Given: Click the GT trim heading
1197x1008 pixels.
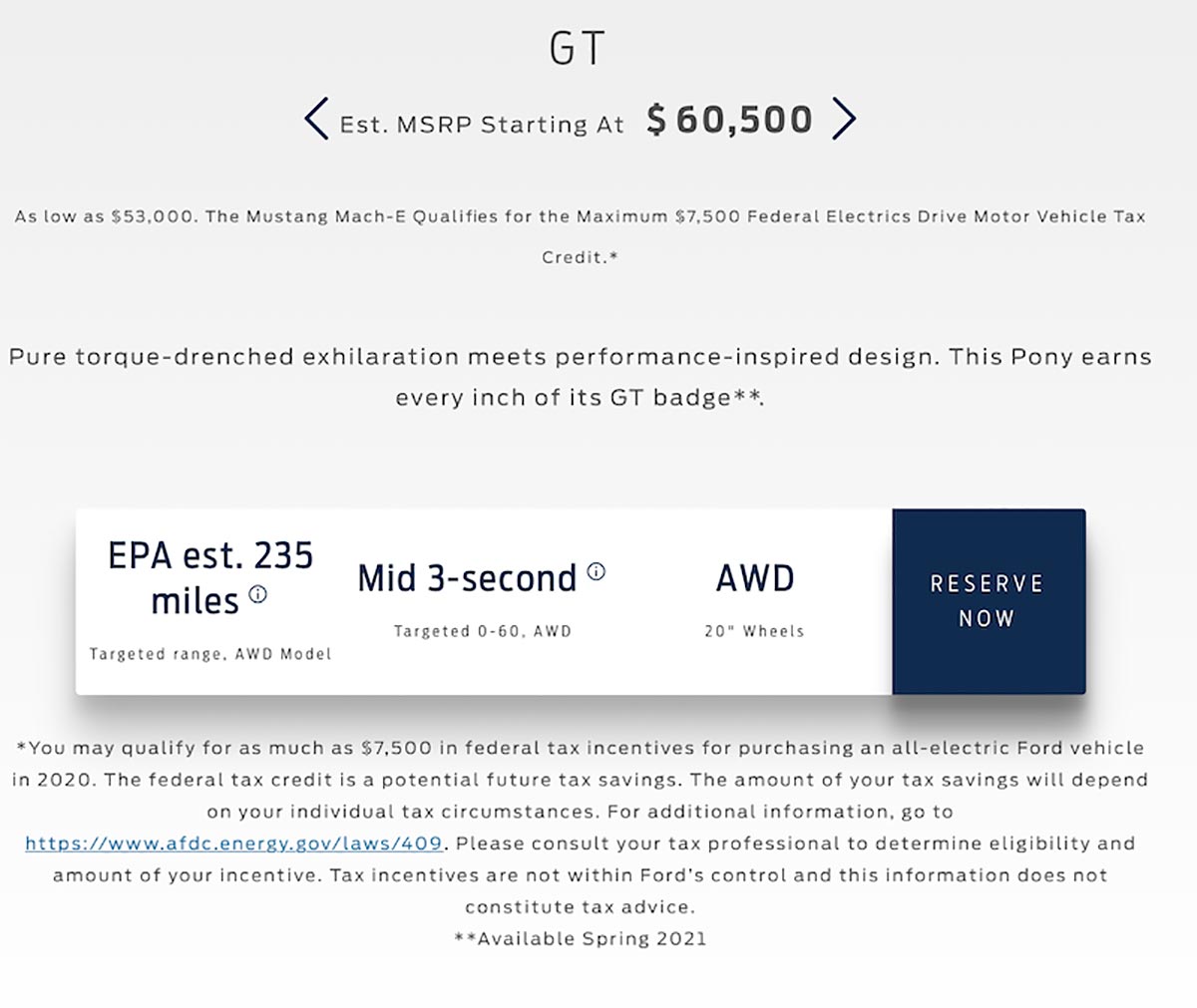Looking at the screenshot, I should coord(578,49).
